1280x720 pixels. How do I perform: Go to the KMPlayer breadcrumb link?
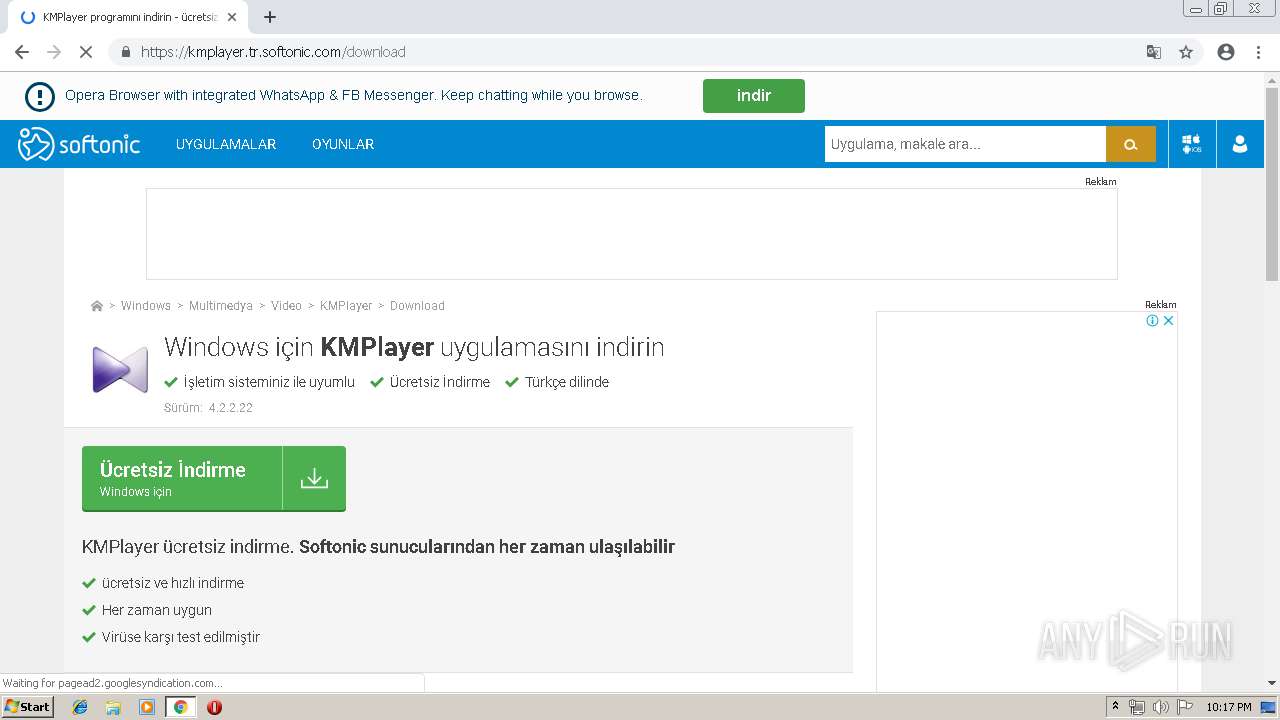[x=346, y=306]
